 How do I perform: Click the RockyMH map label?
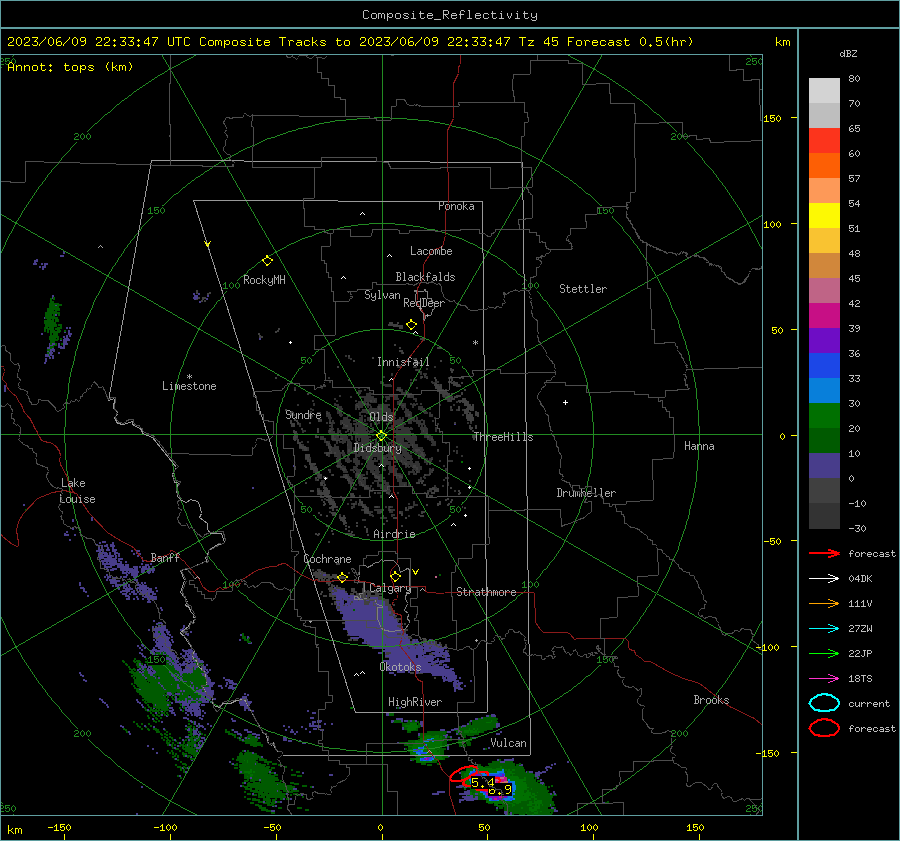point(264,280)
